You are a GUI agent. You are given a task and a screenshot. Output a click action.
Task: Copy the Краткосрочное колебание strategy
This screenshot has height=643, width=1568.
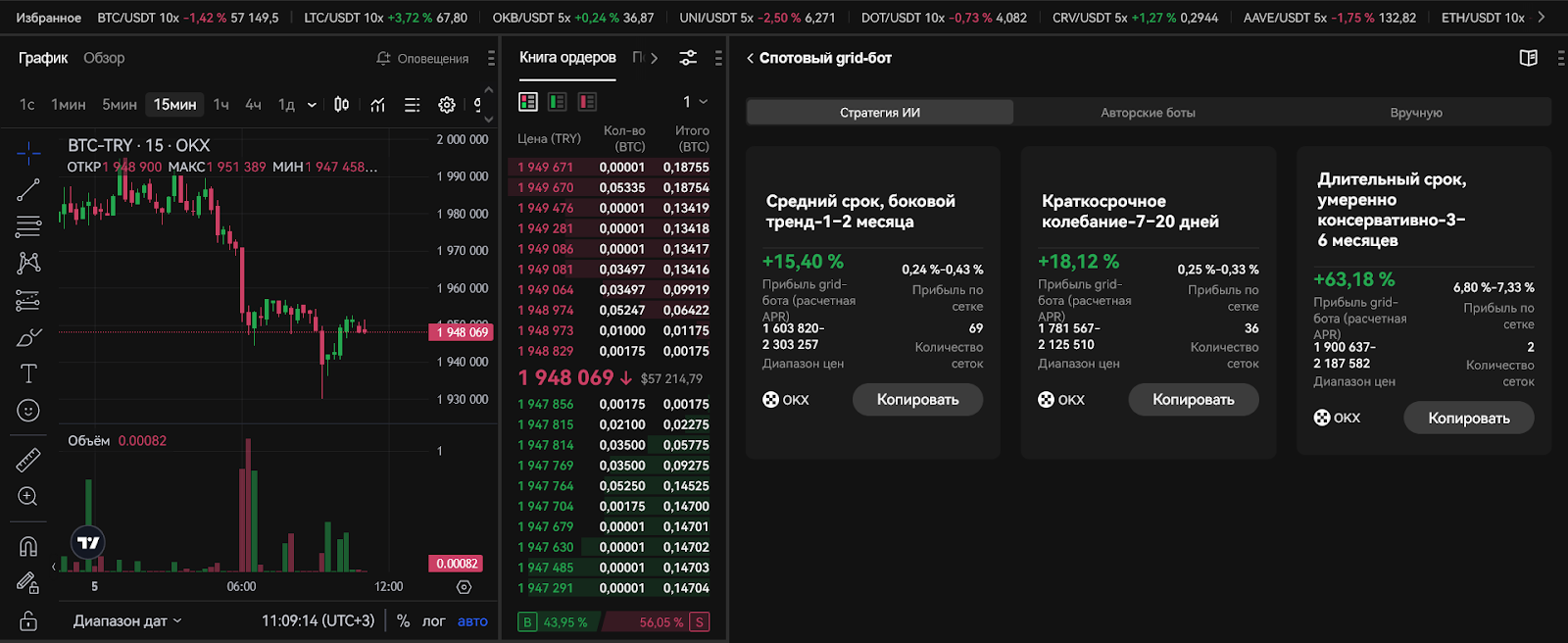1194,399
